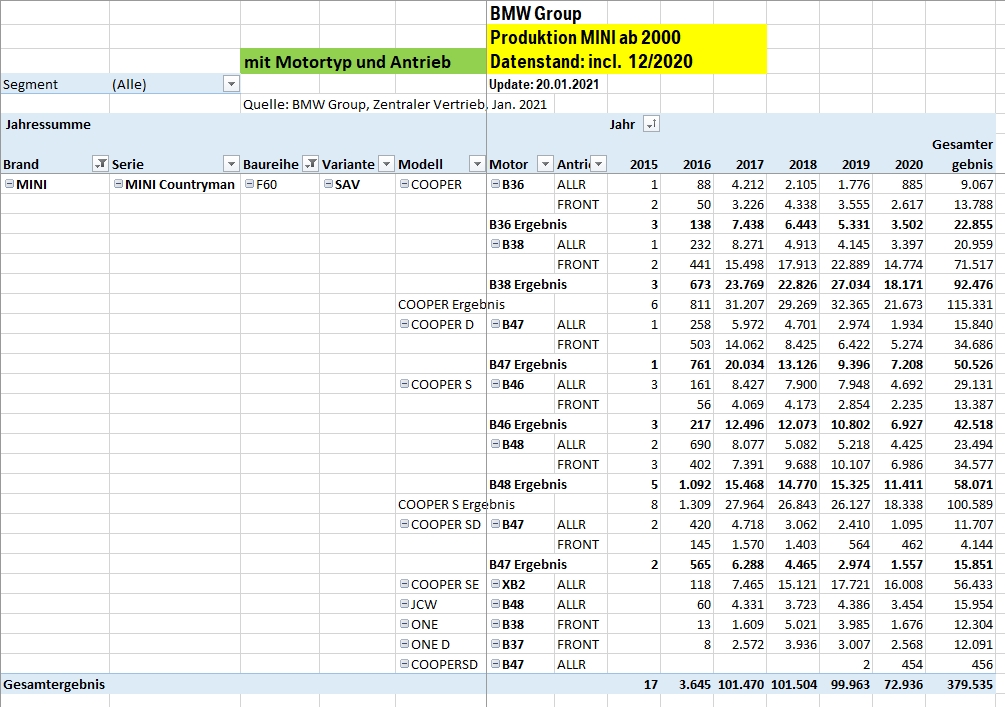Collapse the JCW model group
This screenshot has width=1005, height=707.
point(404,604)
